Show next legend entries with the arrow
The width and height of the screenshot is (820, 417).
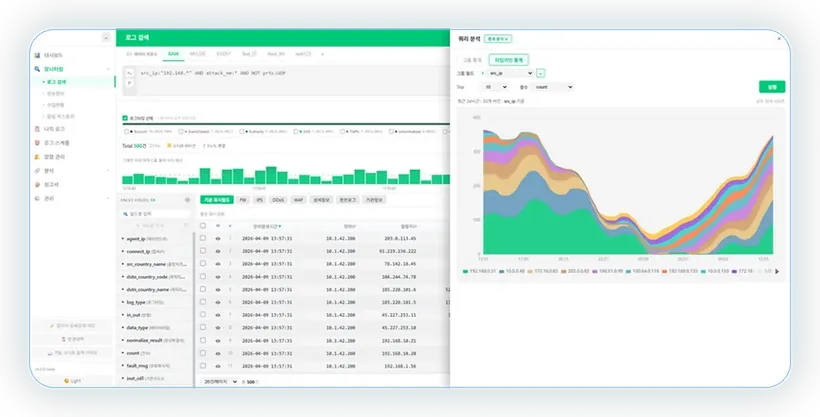pyautogui.click(x=777, y=272)
